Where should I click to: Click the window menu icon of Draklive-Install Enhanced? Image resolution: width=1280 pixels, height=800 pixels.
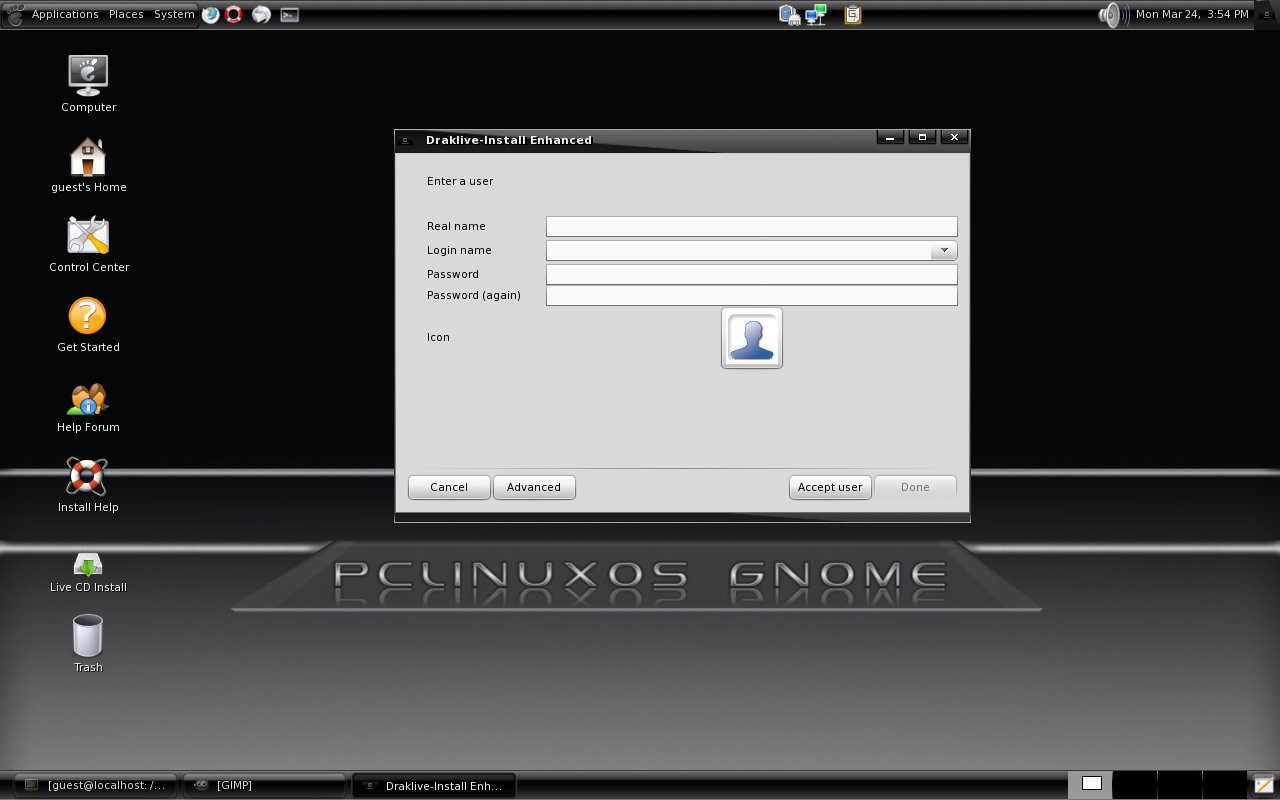(407, 140)
